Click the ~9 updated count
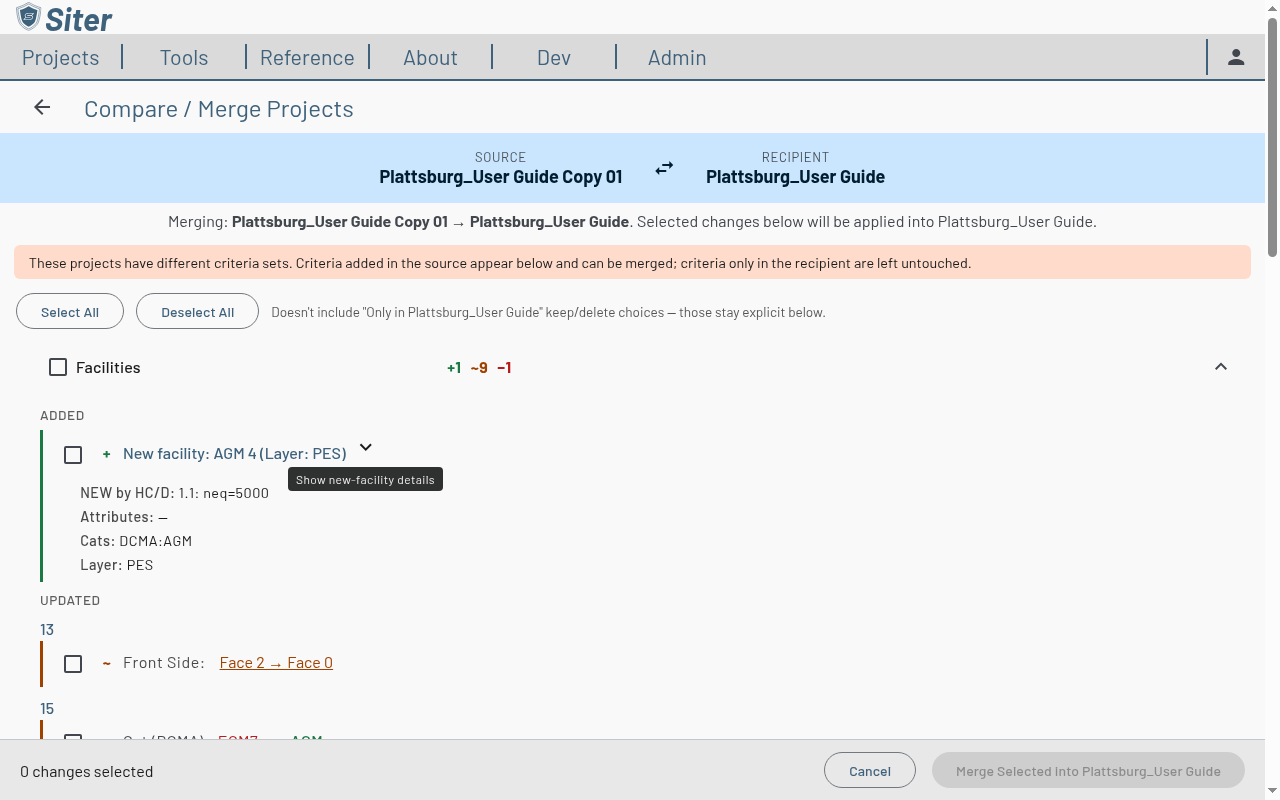 coord(479,368)
